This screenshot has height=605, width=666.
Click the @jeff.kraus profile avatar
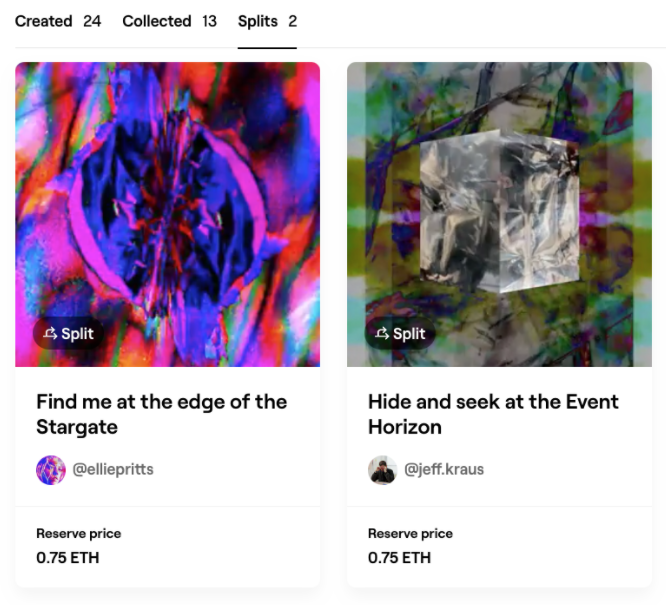(x=383, y=469)
